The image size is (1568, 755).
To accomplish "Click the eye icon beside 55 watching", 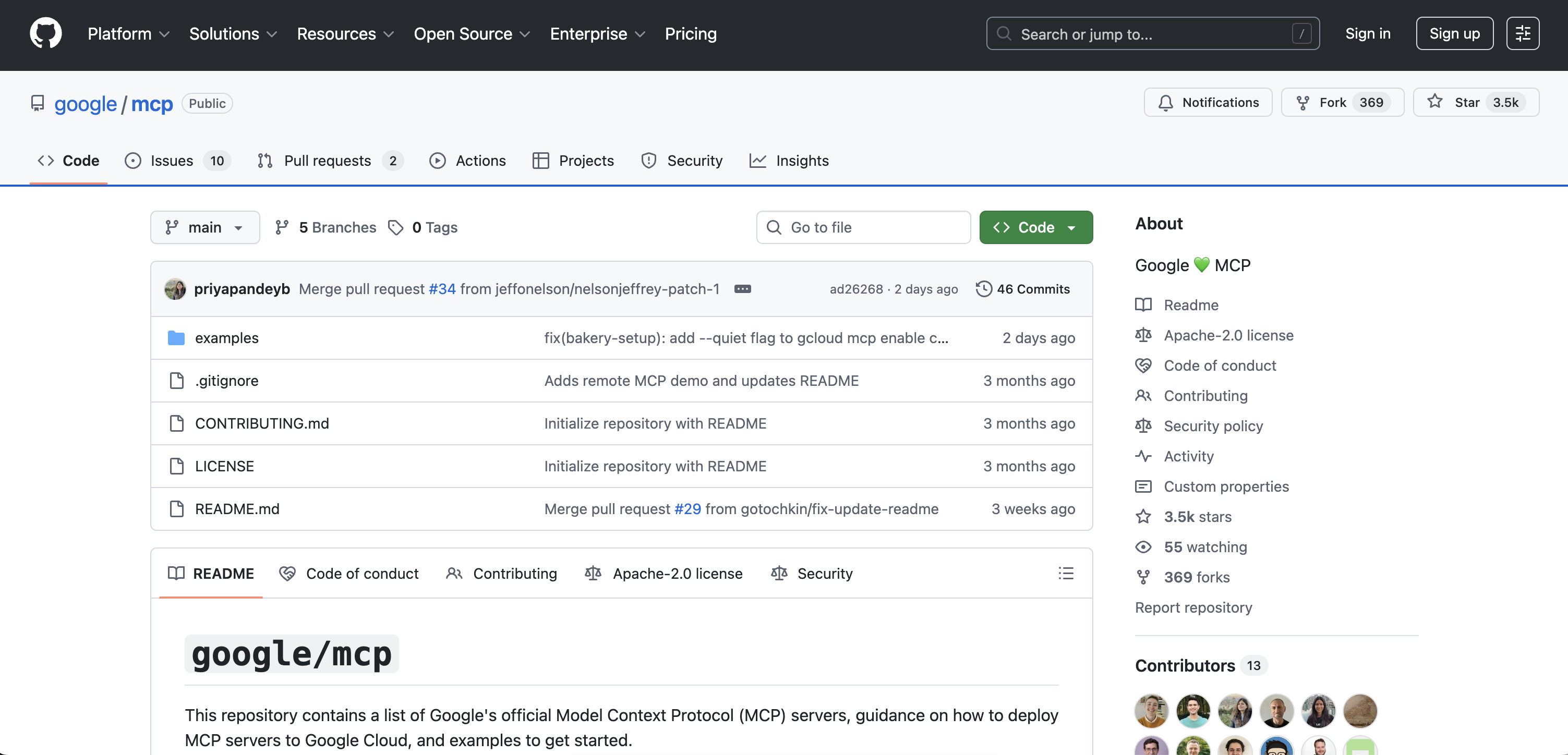I will pos(1143,546).
